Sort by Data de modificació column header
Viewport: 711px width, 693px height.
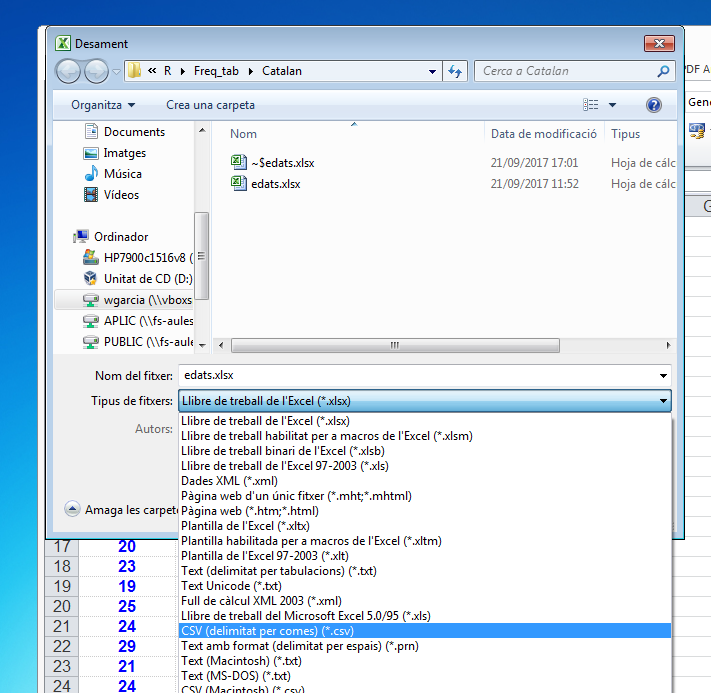click(x=544, y=134)
